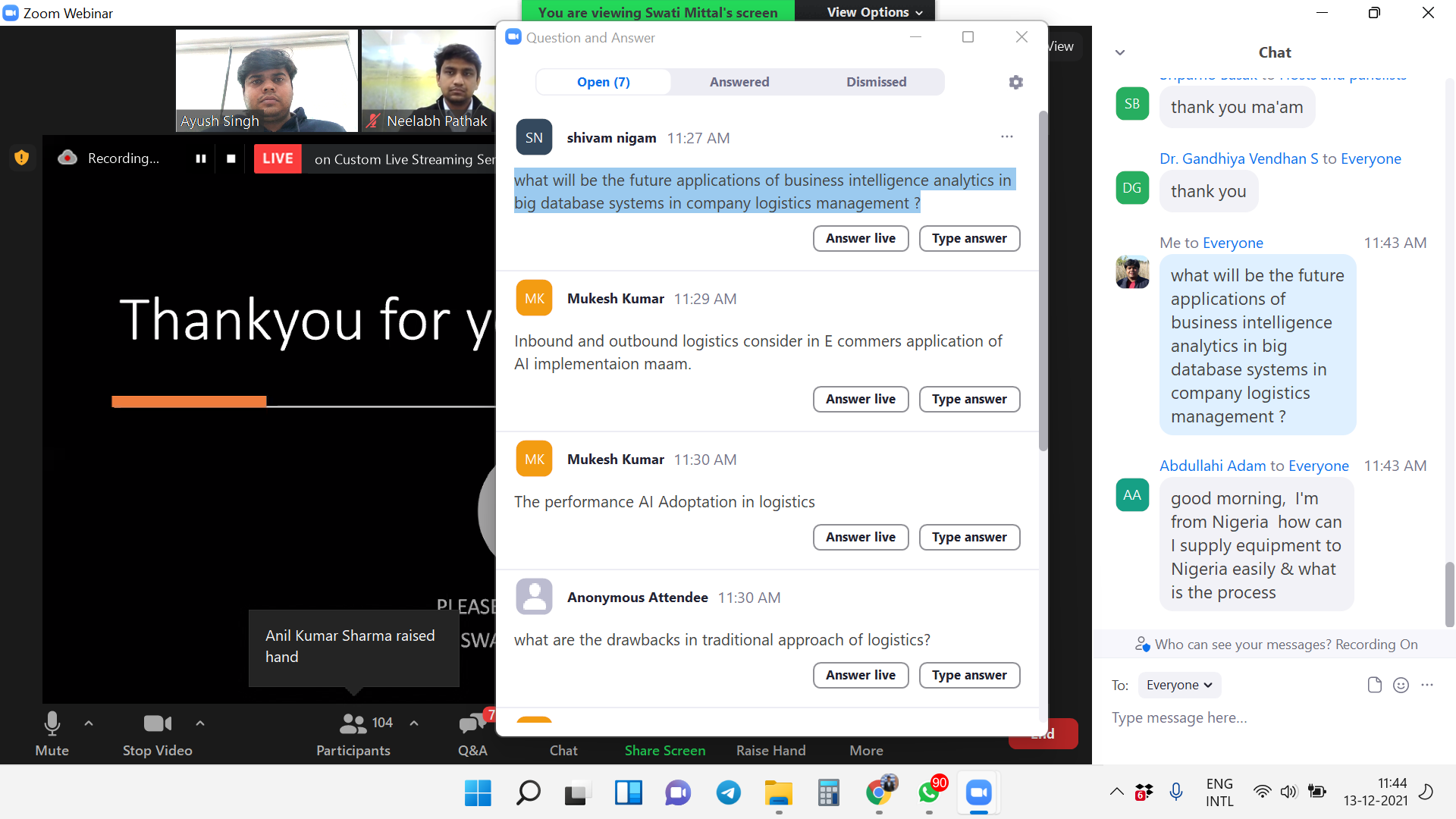Screen dimensions: 1456x819
Task: Switch to the Answered tab
Action: click(x=738, y=82)
